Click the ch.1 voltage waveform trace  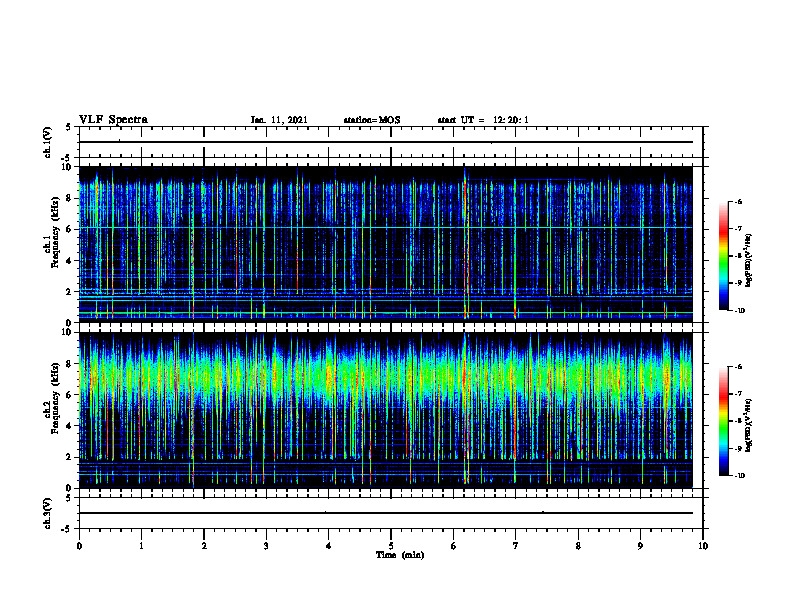click(x=386, y=142)
